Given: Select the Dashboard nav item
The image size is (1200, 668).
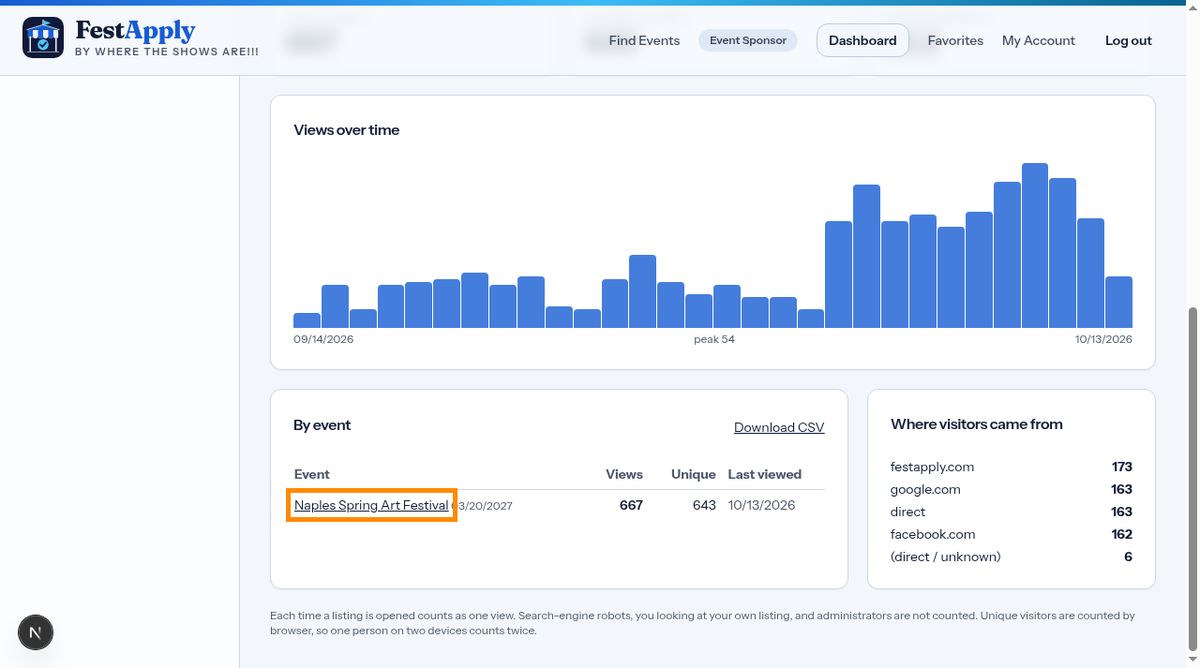Looking at the screenshot, I should point(863,41).
